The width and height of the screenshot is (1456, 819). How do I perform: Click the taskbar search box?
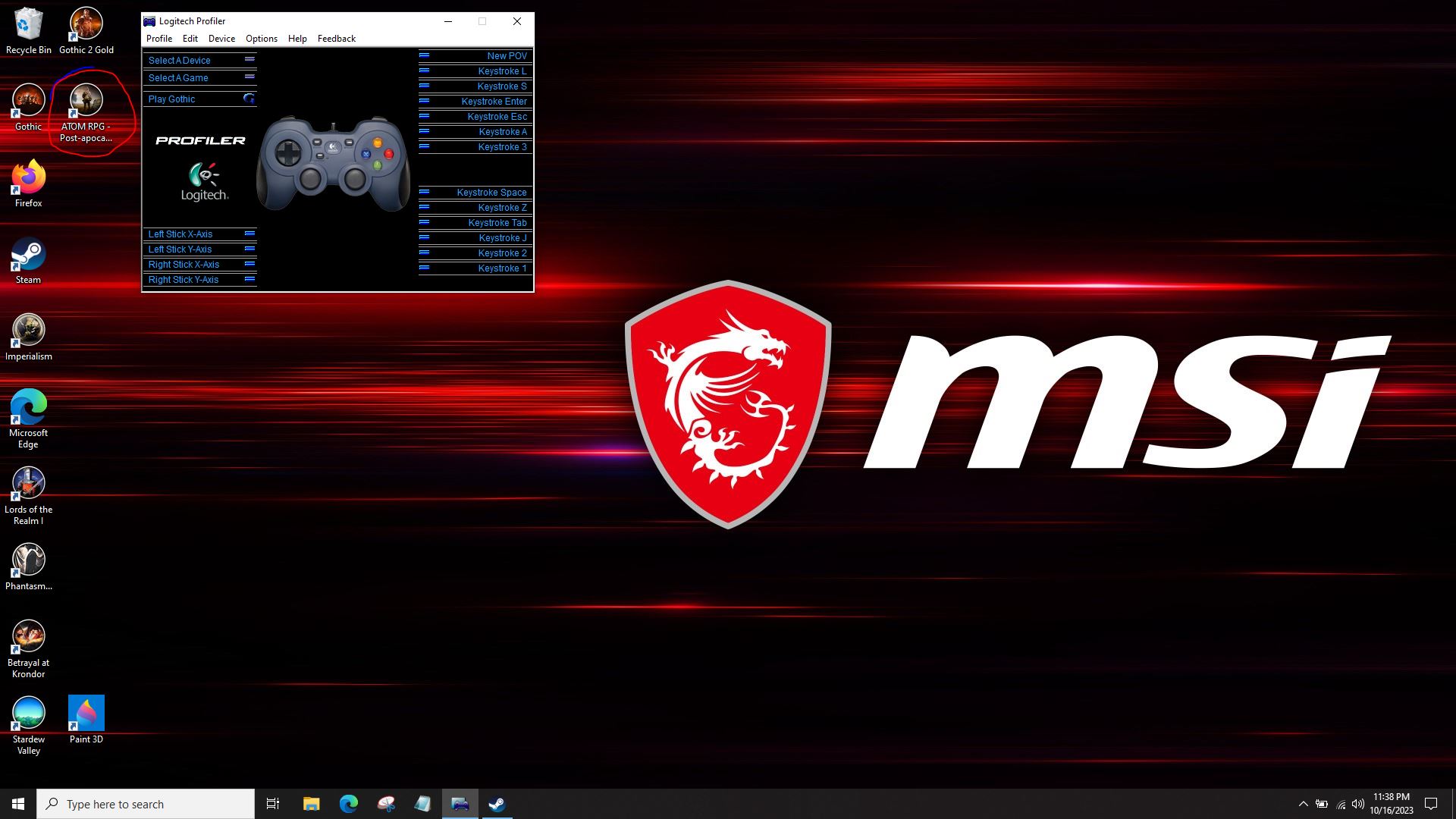click(146, 804)
